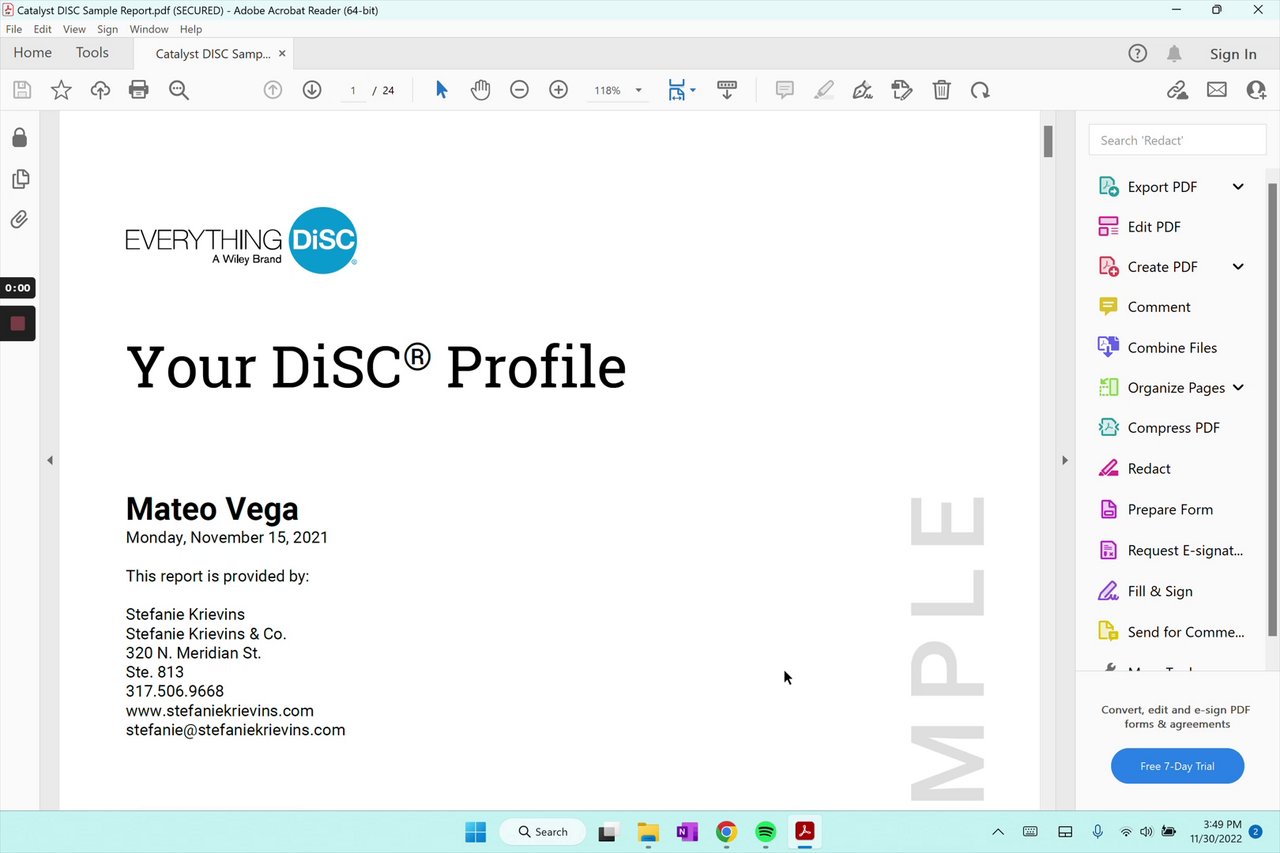
Task: Share a link to the file
Action: tap(1178, 90)
